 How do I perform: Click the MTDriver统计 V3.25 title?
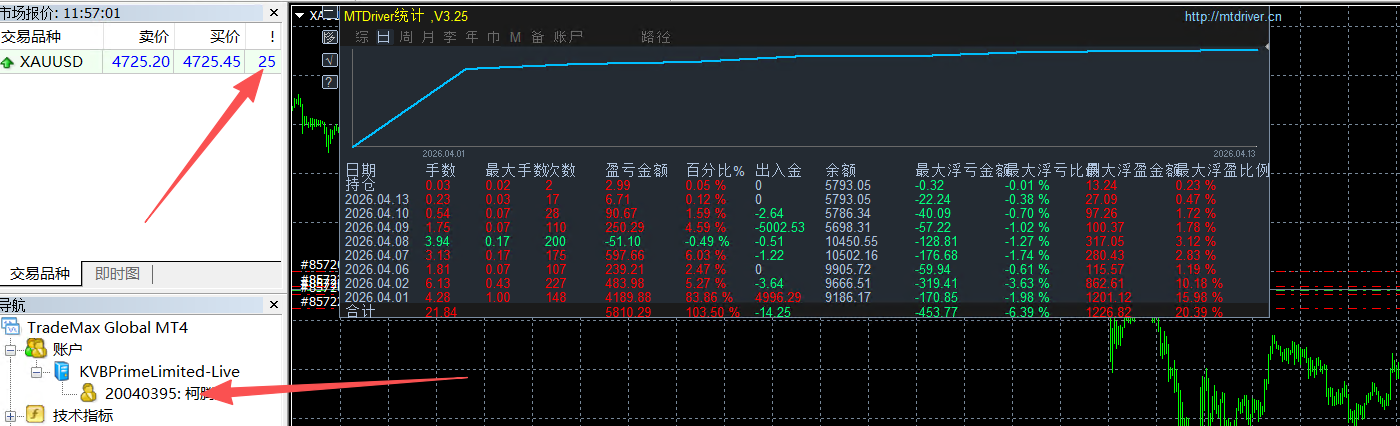(x=405, y=16)
